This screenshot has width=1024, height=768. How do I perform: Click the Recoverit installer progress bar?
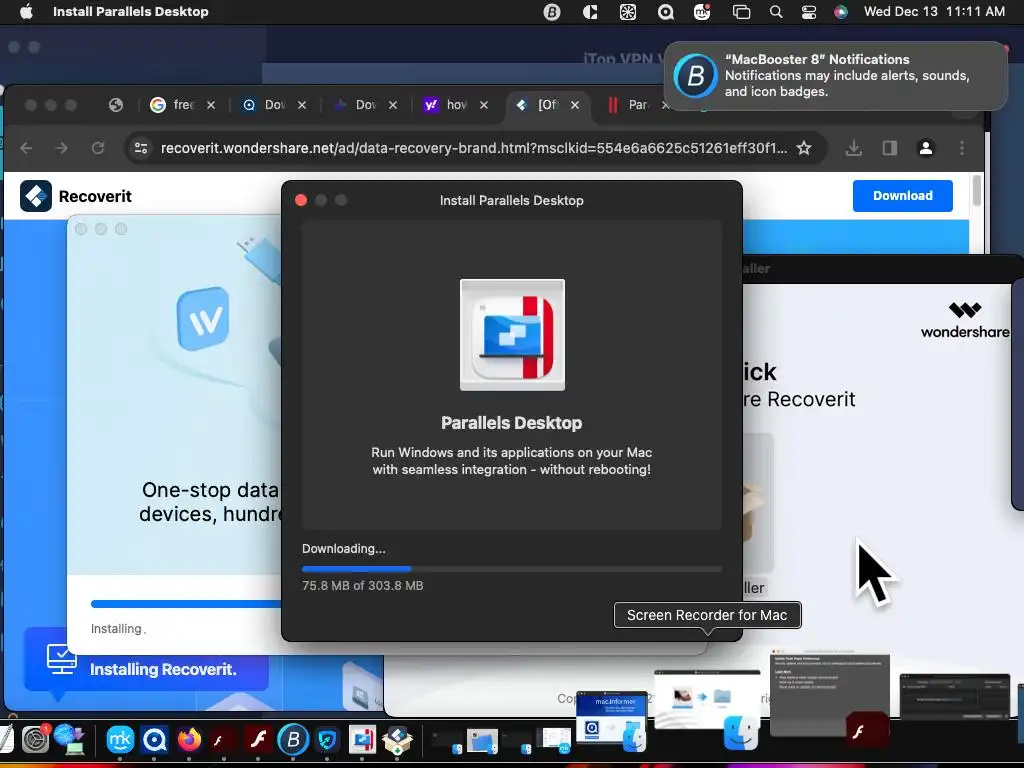point(186,604)
